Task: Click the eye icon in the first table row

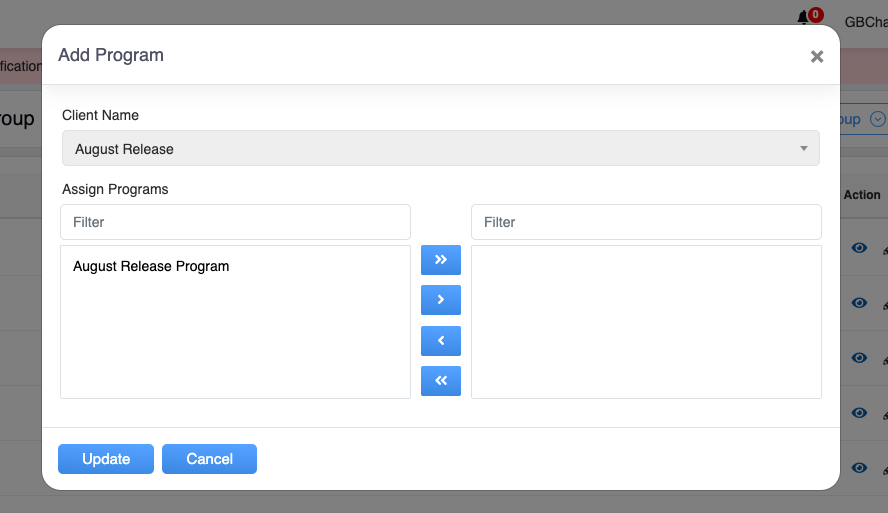Action: click(x=859, y=248)
